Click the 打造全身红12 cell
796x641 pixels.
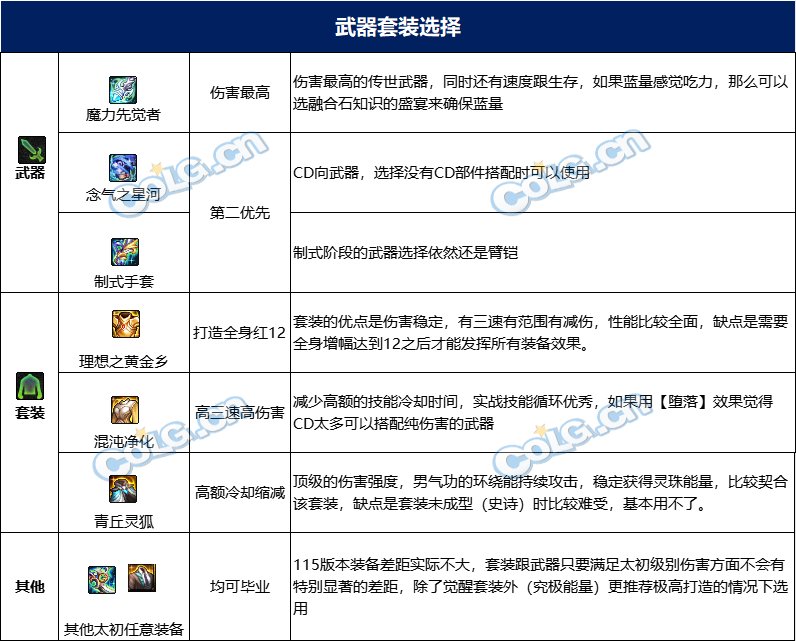tap(240, 333)
